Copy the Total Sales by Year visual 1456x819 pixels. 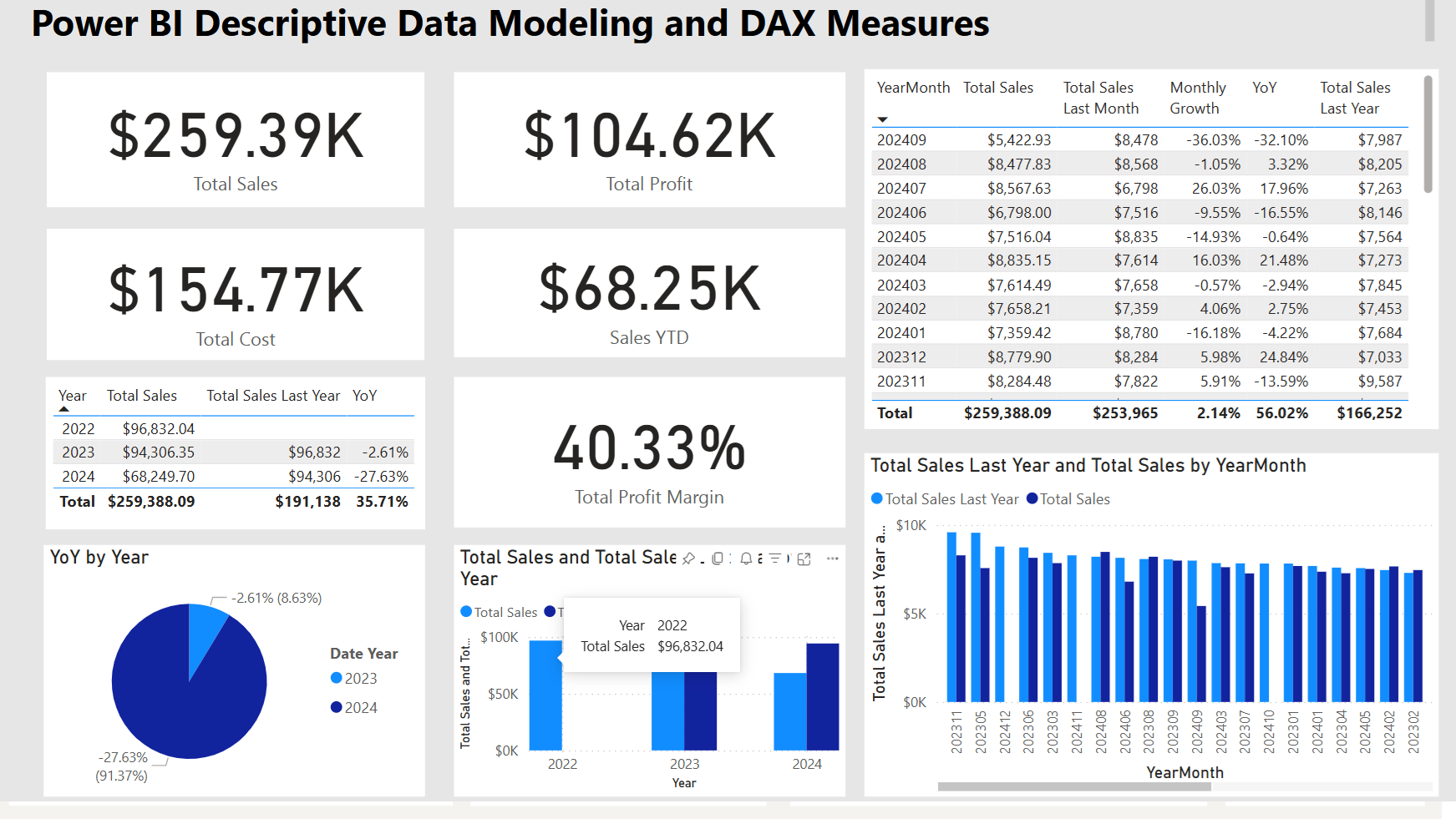[718, 559]
